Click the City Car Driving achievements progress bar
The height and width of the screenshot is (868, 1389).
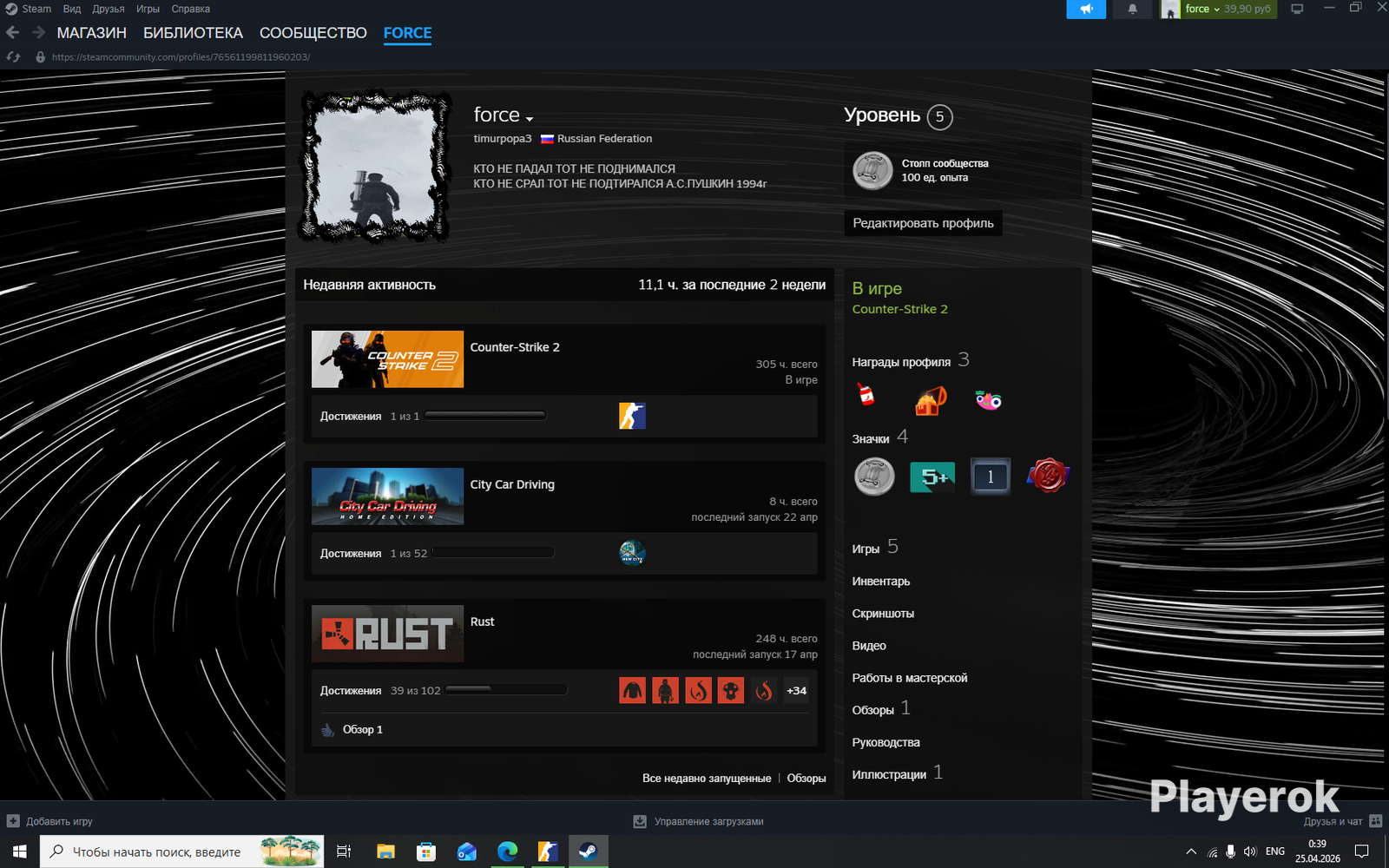click(492, 553)
